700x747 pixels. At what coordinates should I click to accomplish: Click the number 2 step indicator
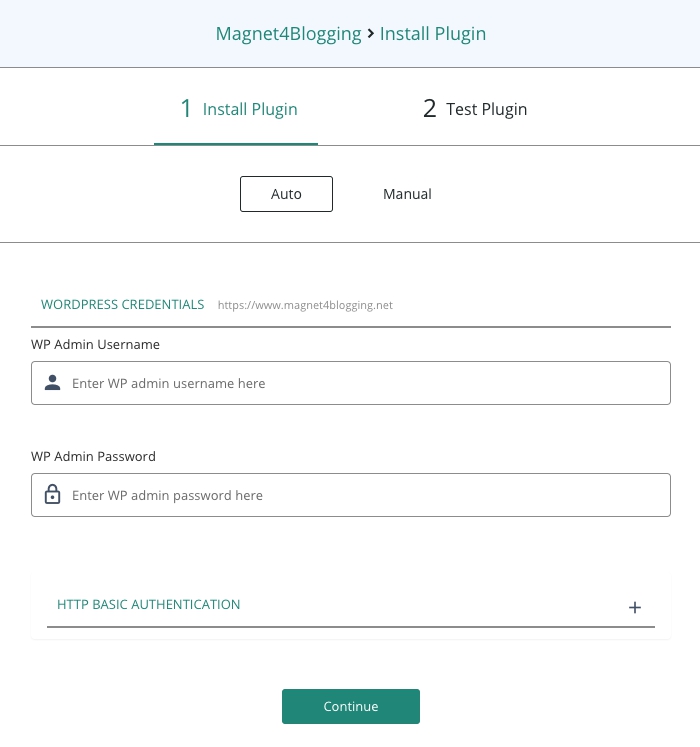[x=430, y=109]
